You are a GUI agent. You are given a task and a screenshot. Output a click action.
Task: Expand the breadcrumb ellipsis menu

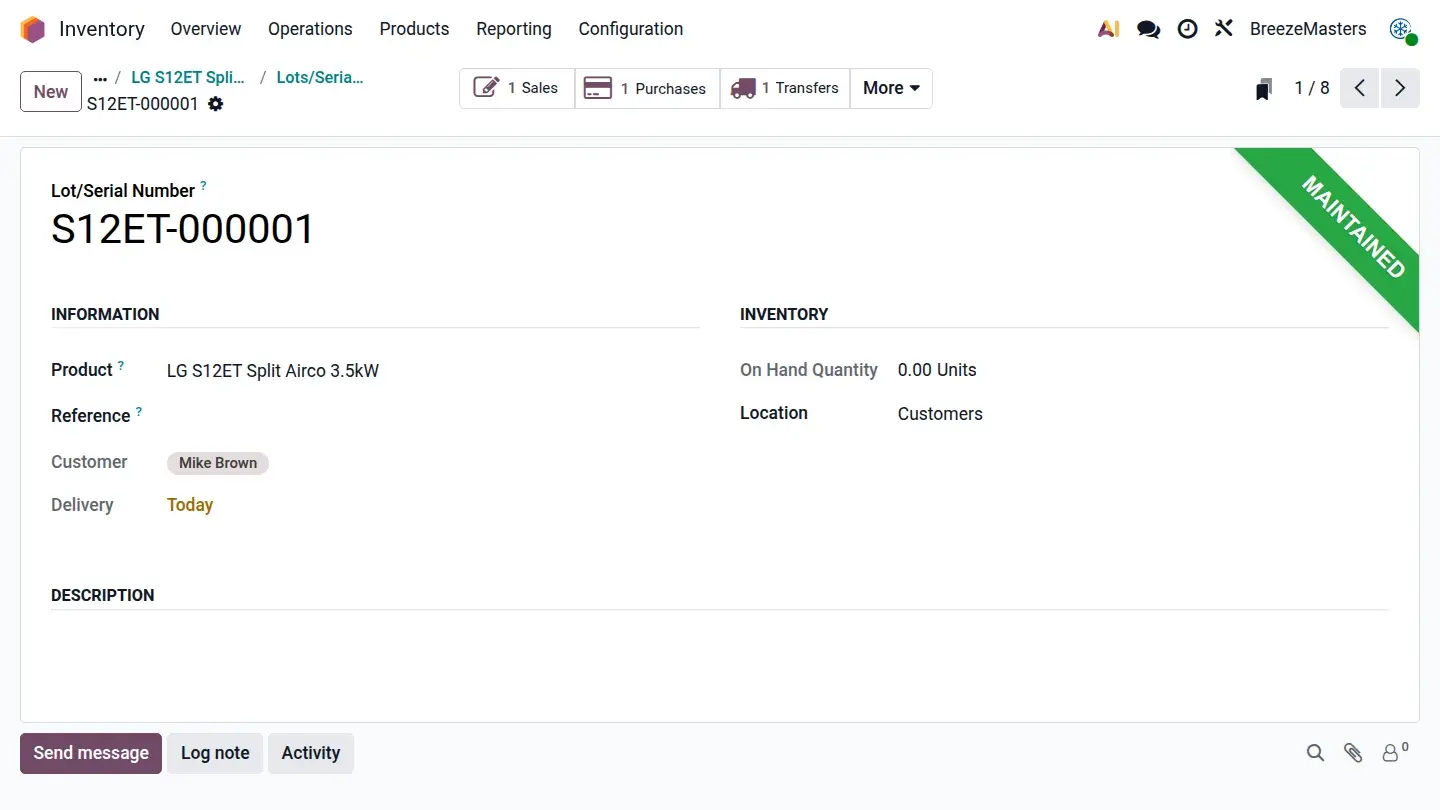[x=100, y=78]
